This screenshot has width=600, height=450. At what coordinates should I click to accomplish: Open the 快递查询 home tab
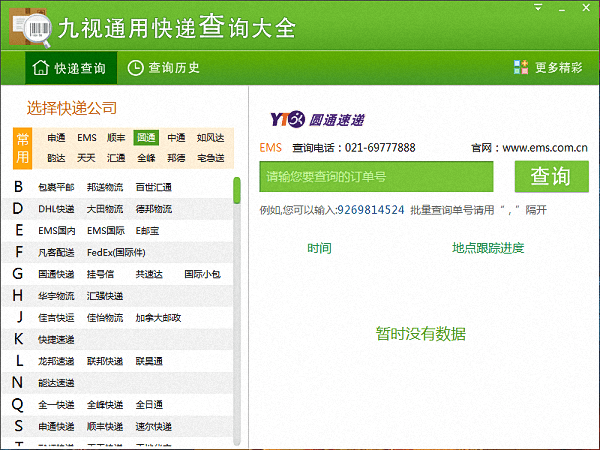click(x=69, y=68)
